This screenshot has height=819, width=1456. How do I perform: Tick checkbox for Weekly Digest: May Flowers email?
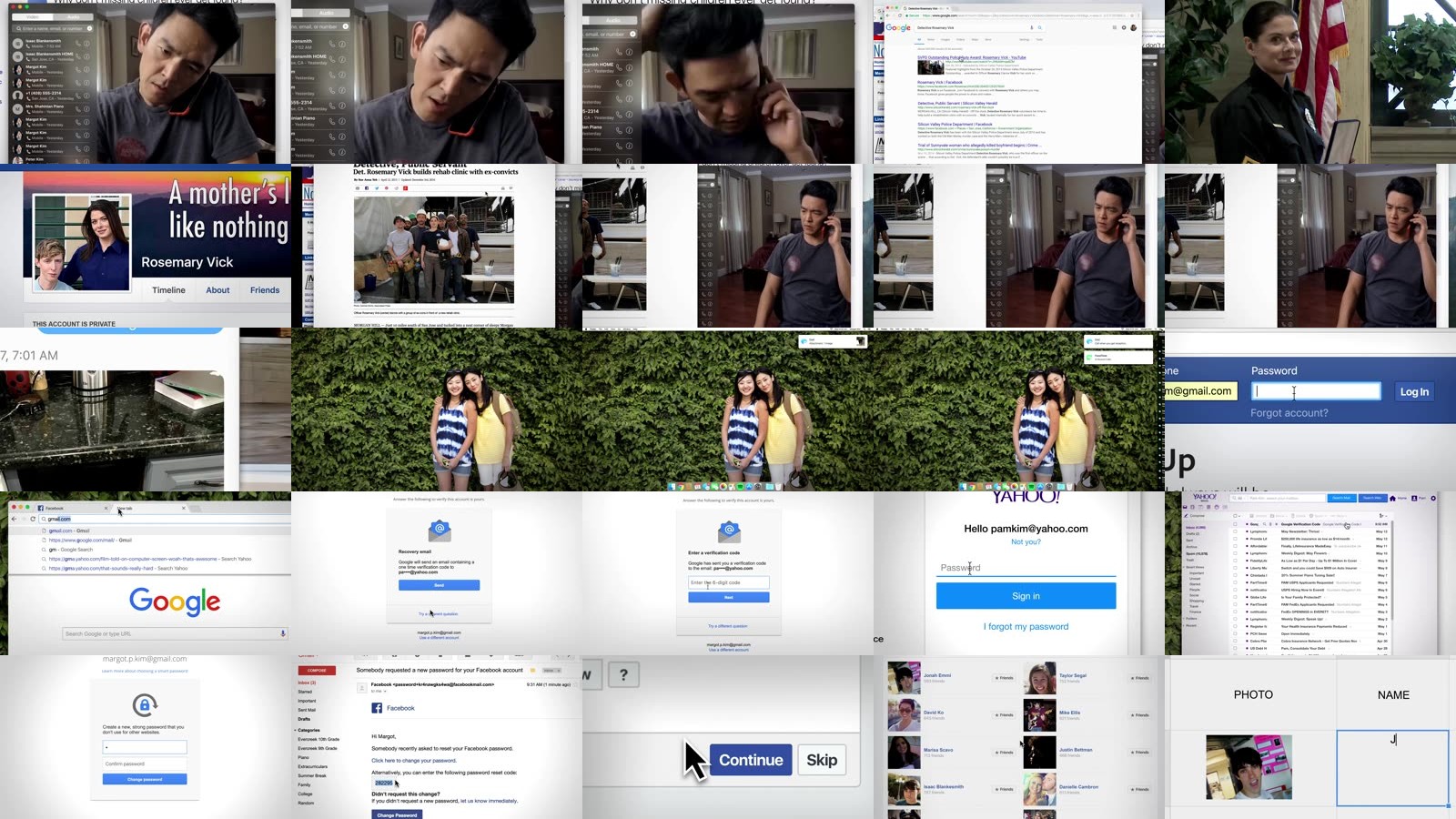[1235, 553]
